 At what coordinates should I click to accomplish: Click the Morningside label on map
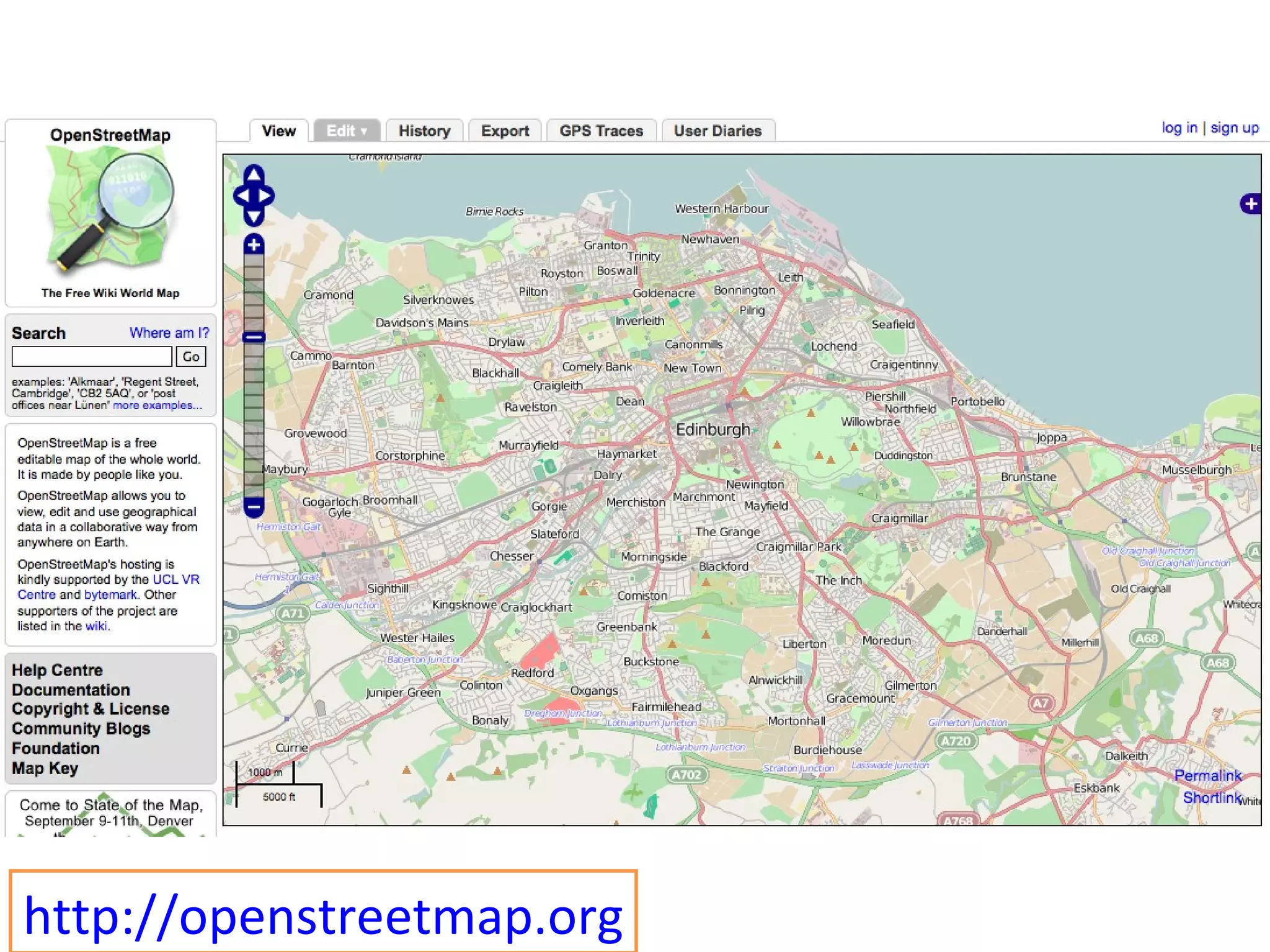(654, 557)
